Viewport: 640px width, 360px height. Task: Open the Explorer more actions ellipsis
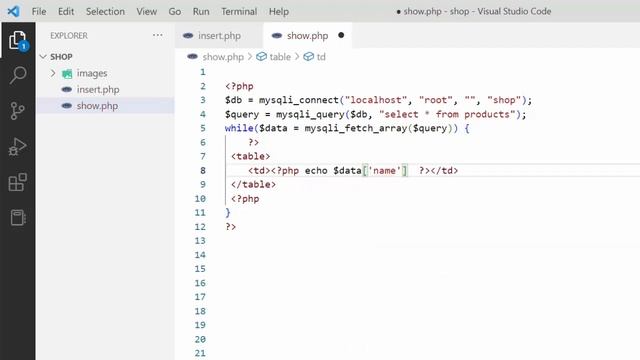[x=158, y=36]
